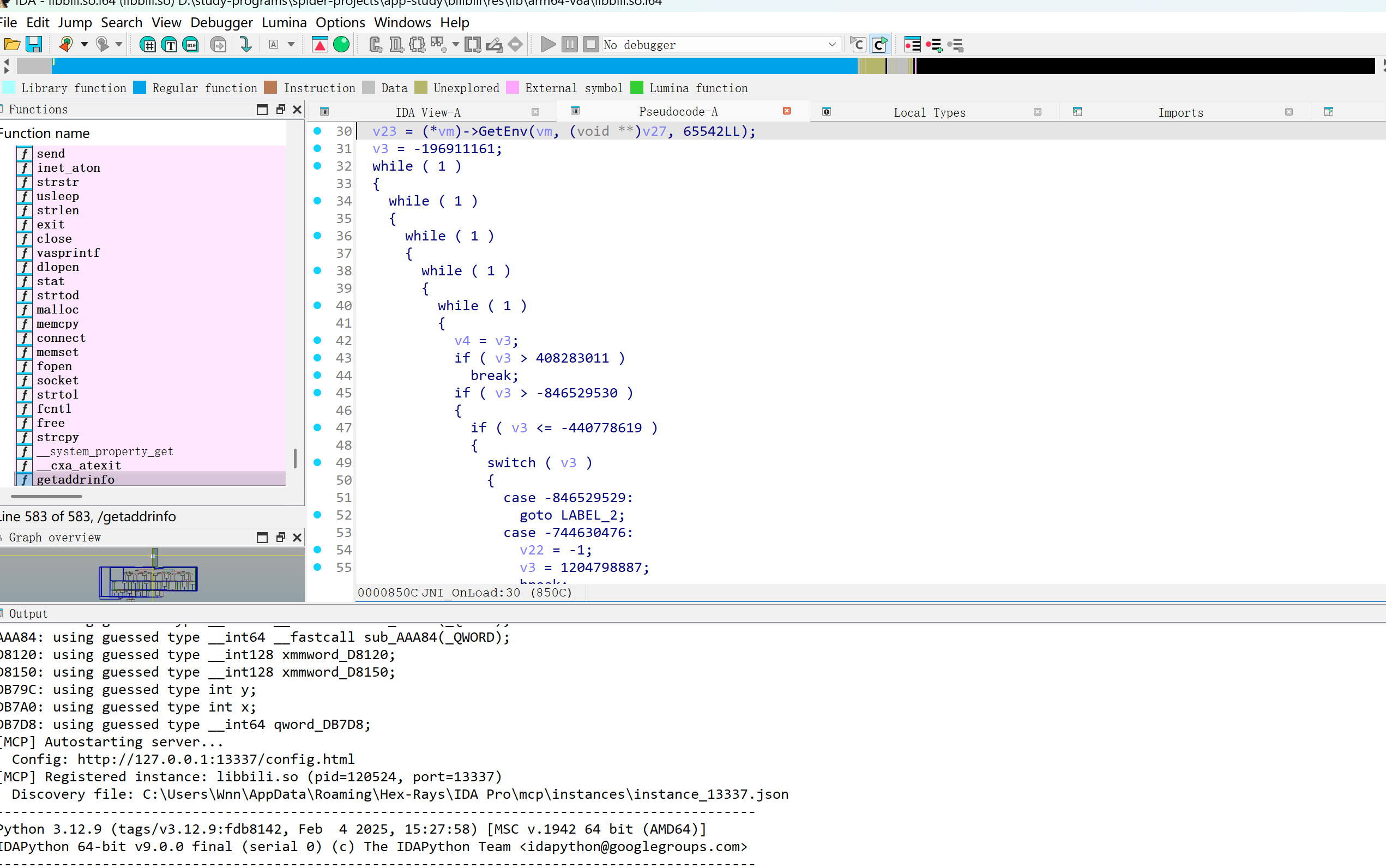Switch to the Imports tab
The height and width of the screenshot is (868, 1386).
(x=1180, y=112)
